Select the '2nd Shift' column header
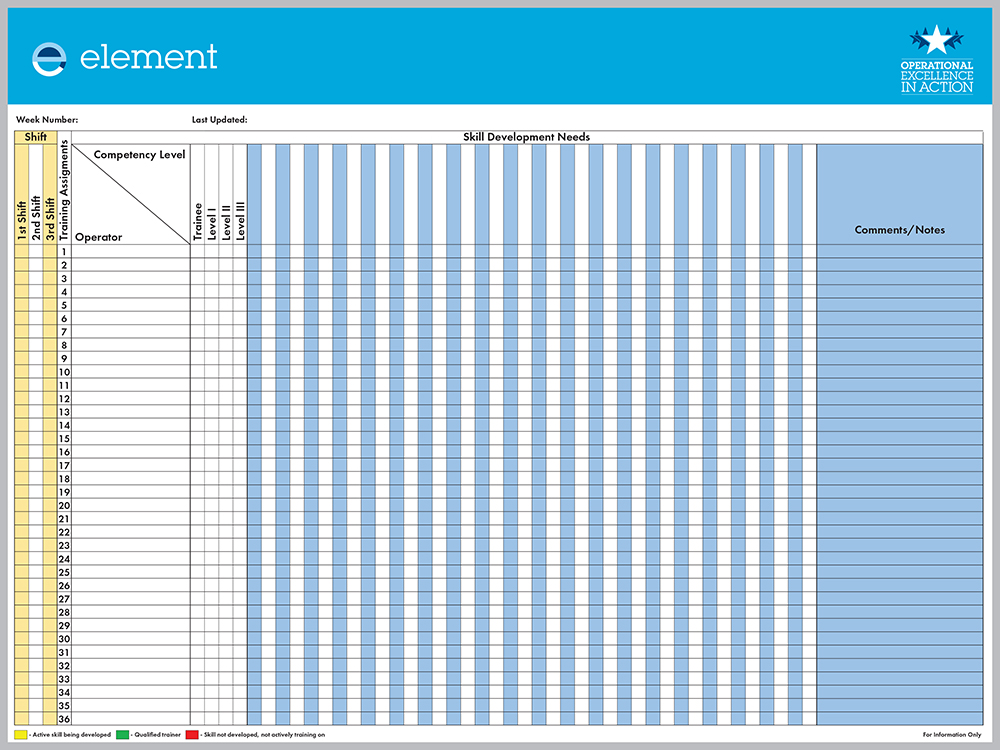Screen dimensions: 1000x750 point(36,218)
